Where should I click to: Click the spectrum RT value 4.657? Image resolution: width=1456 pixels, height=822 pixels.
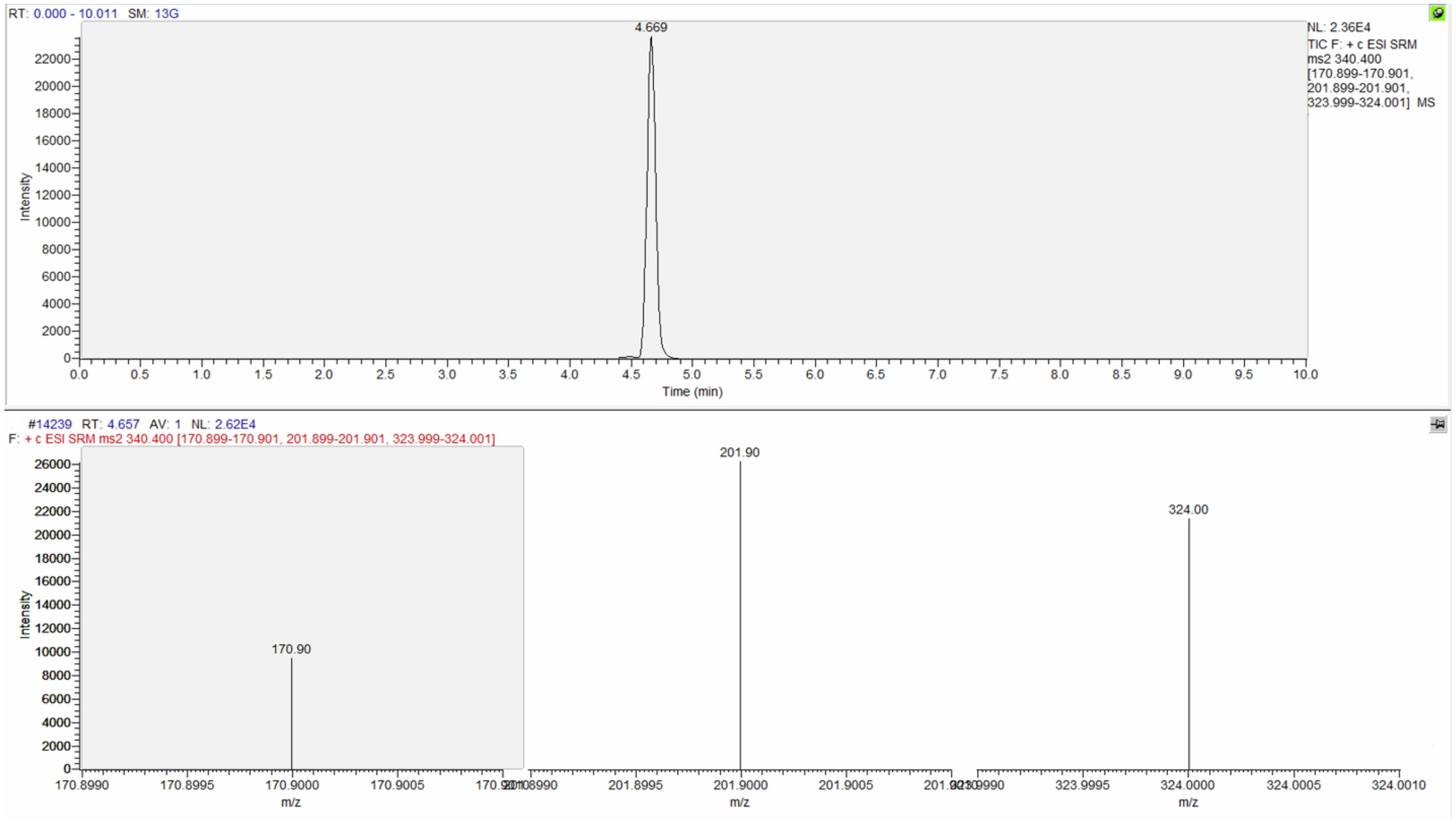(x=123, y=424)
